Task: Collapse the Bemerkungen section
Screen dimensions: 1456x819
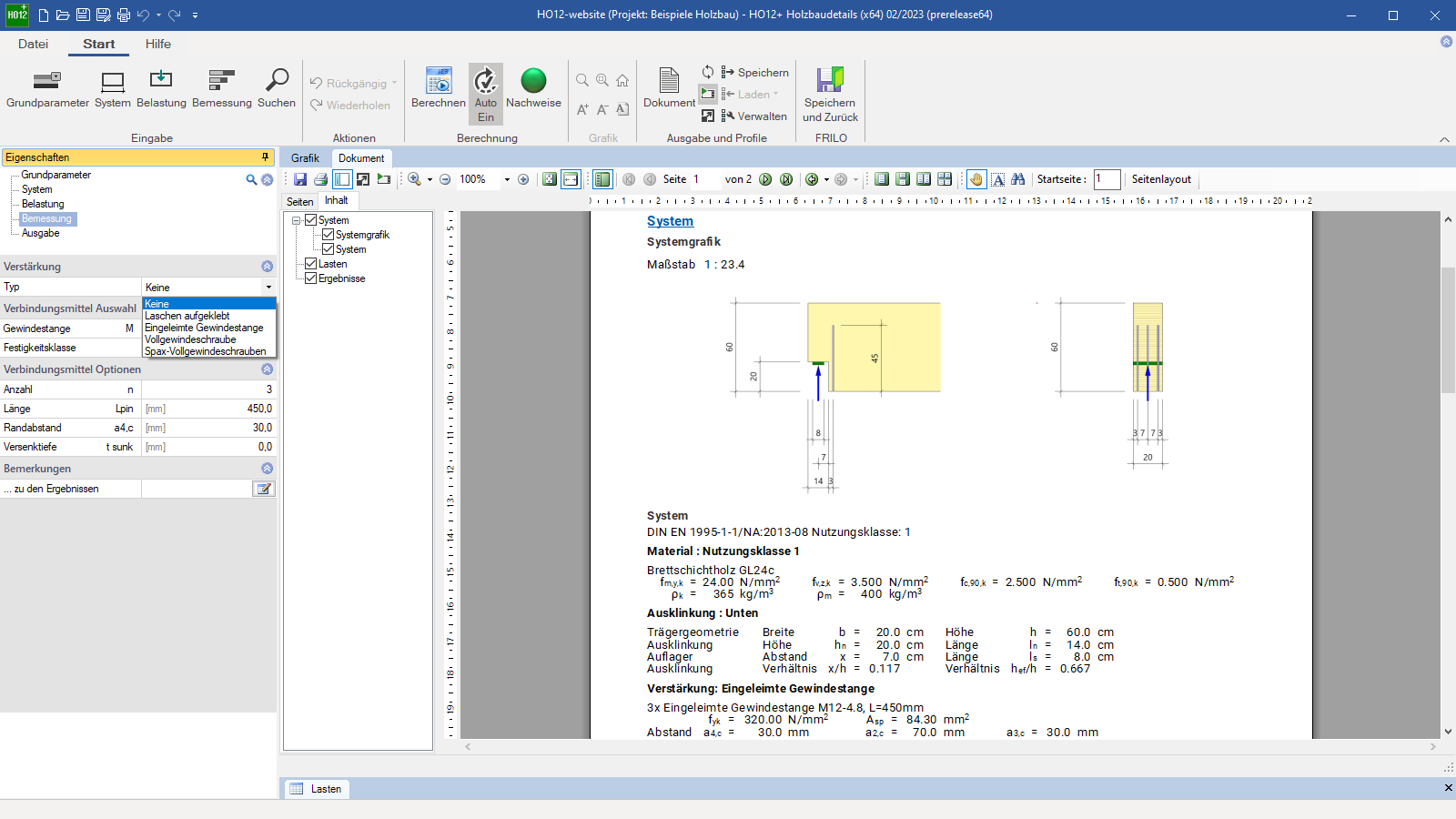Action: (267, 468)
